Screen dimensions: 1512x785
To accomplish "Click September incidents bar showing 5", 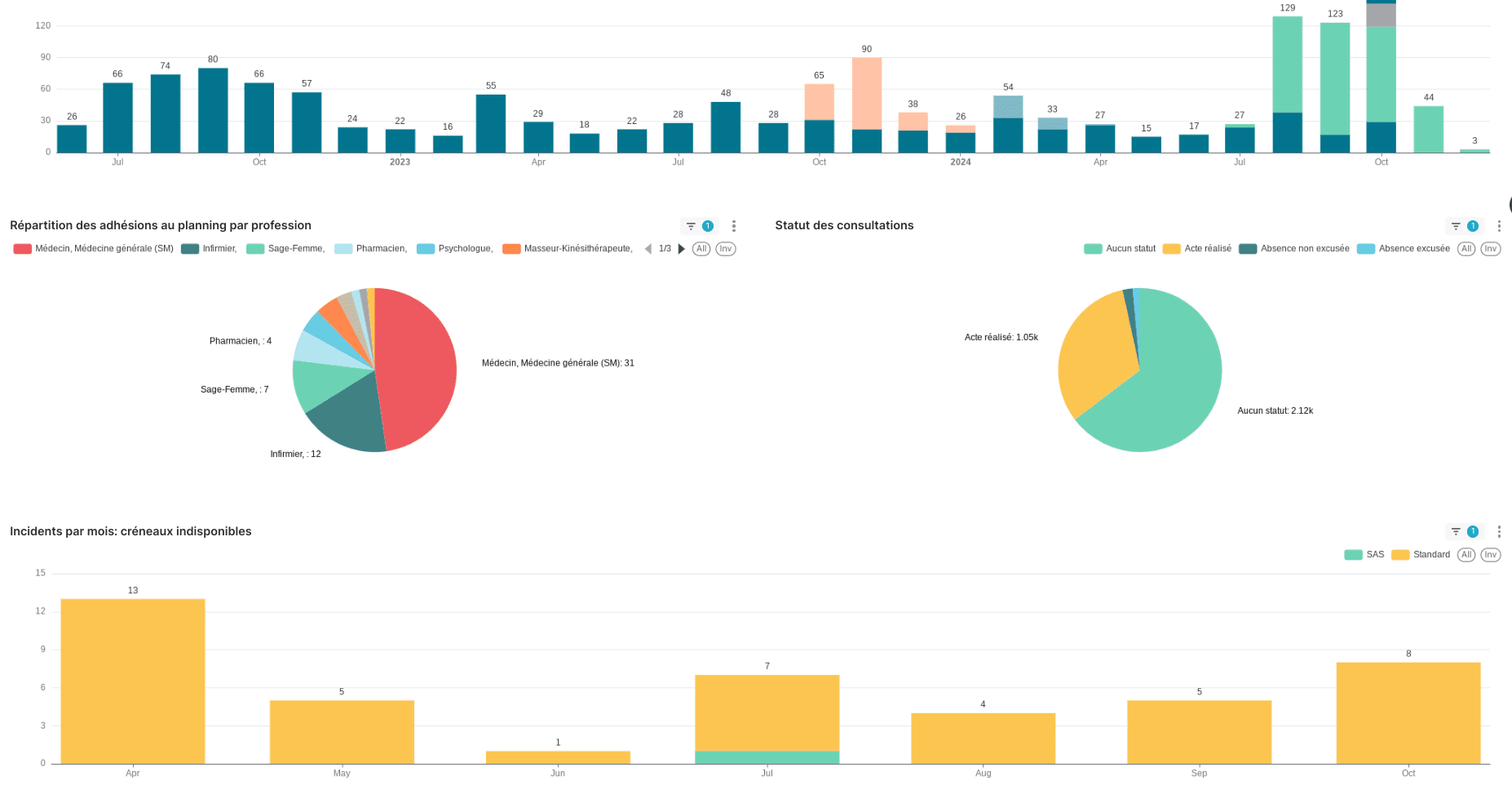I will pyautogui.click(x=1200, y=732).
